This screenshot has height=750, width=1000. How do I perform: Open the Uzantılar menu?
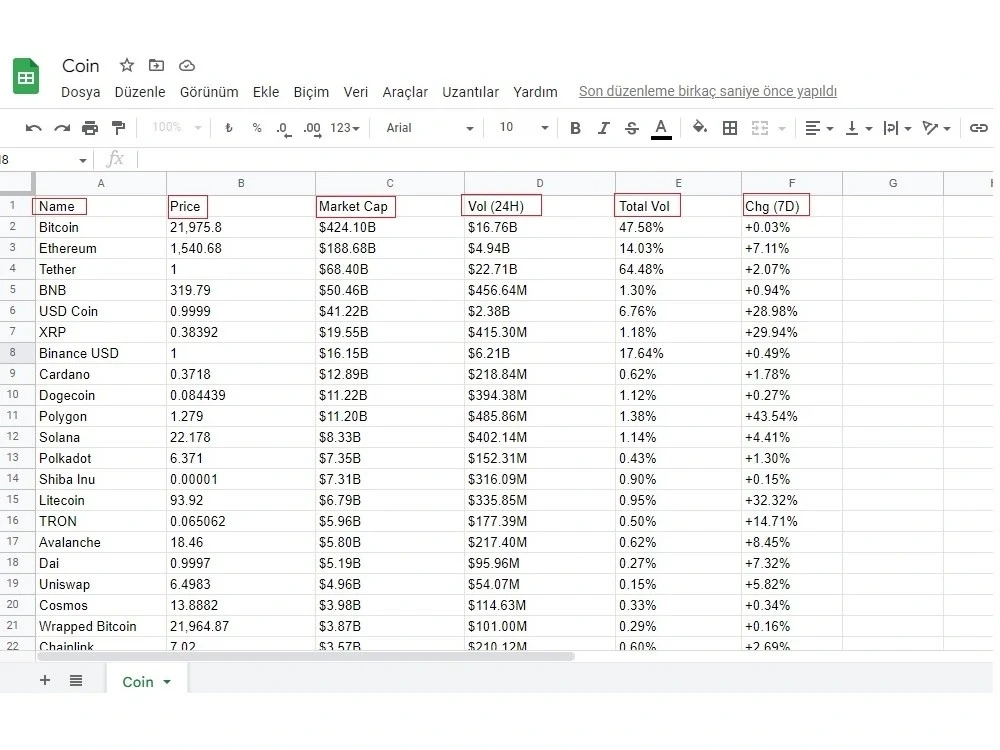click(471, 92)
